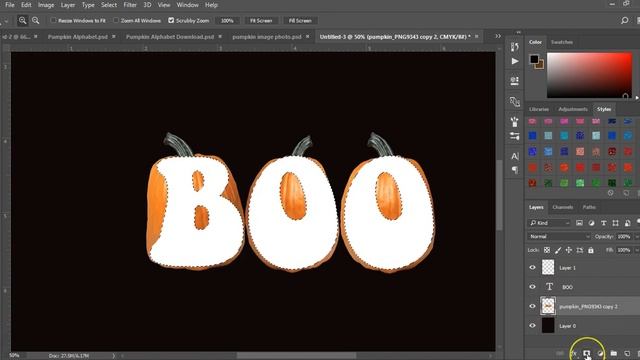Toggle Lock image pixels brush icon
This screenshot has width=640, height=360.
click(x=558, y=250)
